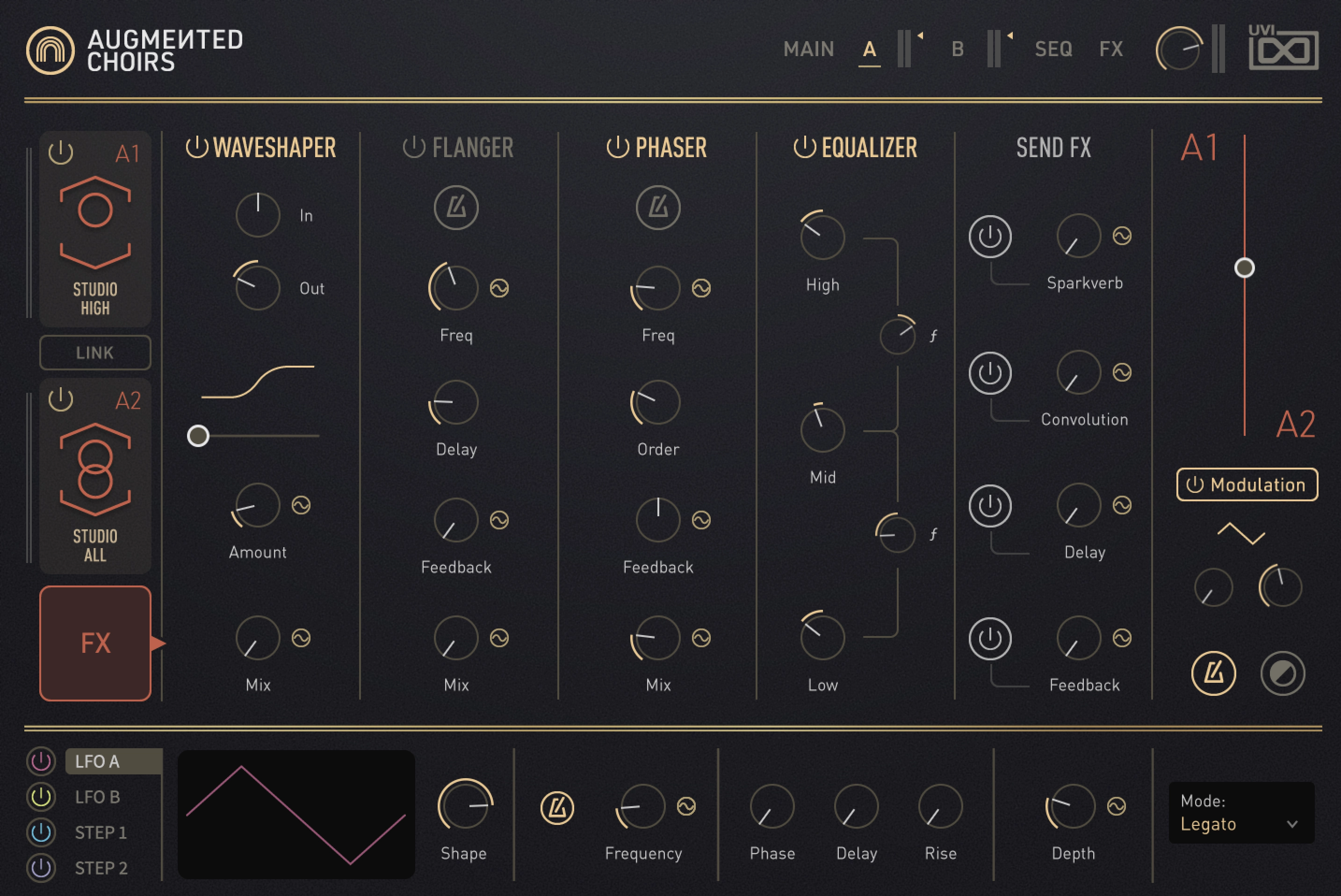Image resolution: width=1341 pixels, height=896 pixels.
Task: Click the Phaser Freq modulation wave icon
Action: coord(702,288)
